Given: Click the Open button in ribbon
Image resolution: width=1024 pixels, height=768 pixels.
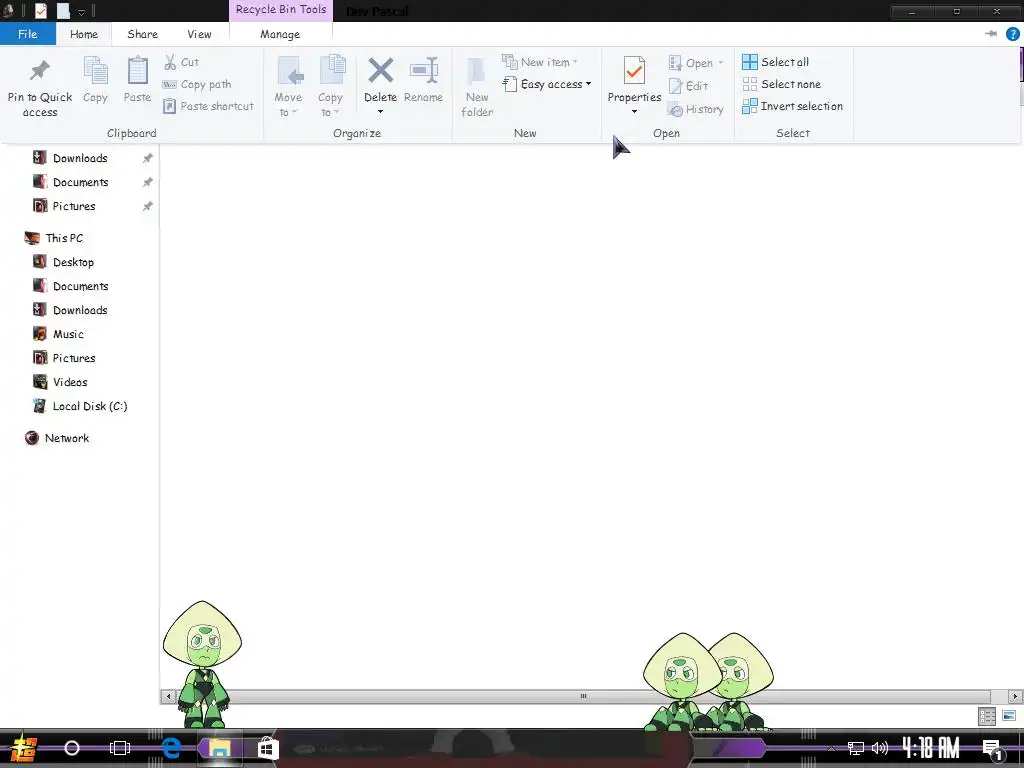Looking at the screenshot, I should pos(696,63).
